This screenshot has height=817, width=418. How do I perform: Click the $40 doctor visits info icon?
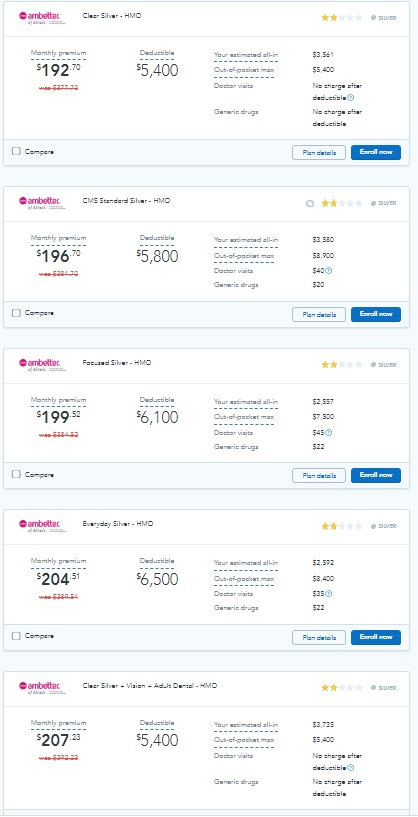click(x=329, y=270)
